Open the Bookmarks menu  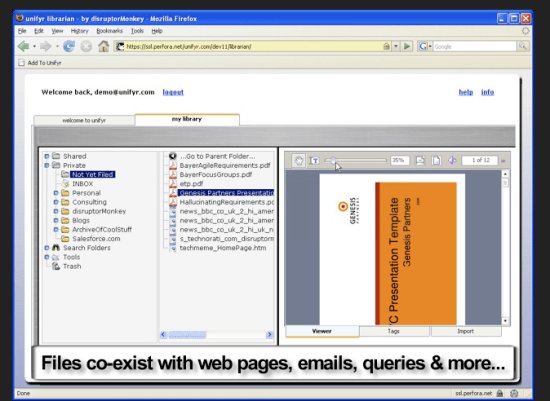[109, 31]
